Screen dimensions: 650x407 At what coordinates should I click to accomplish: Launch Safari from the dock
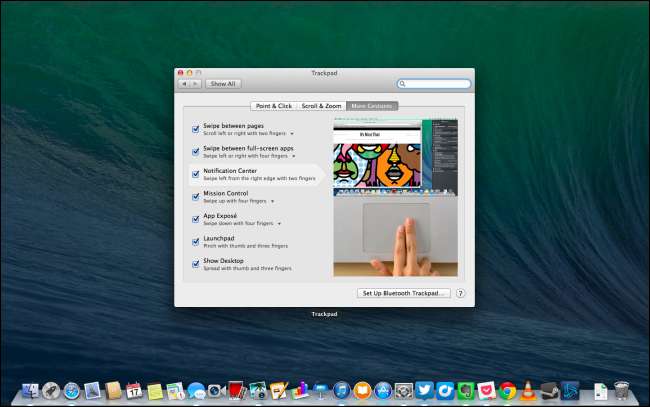pyautogui.click(x=72, y=391)
